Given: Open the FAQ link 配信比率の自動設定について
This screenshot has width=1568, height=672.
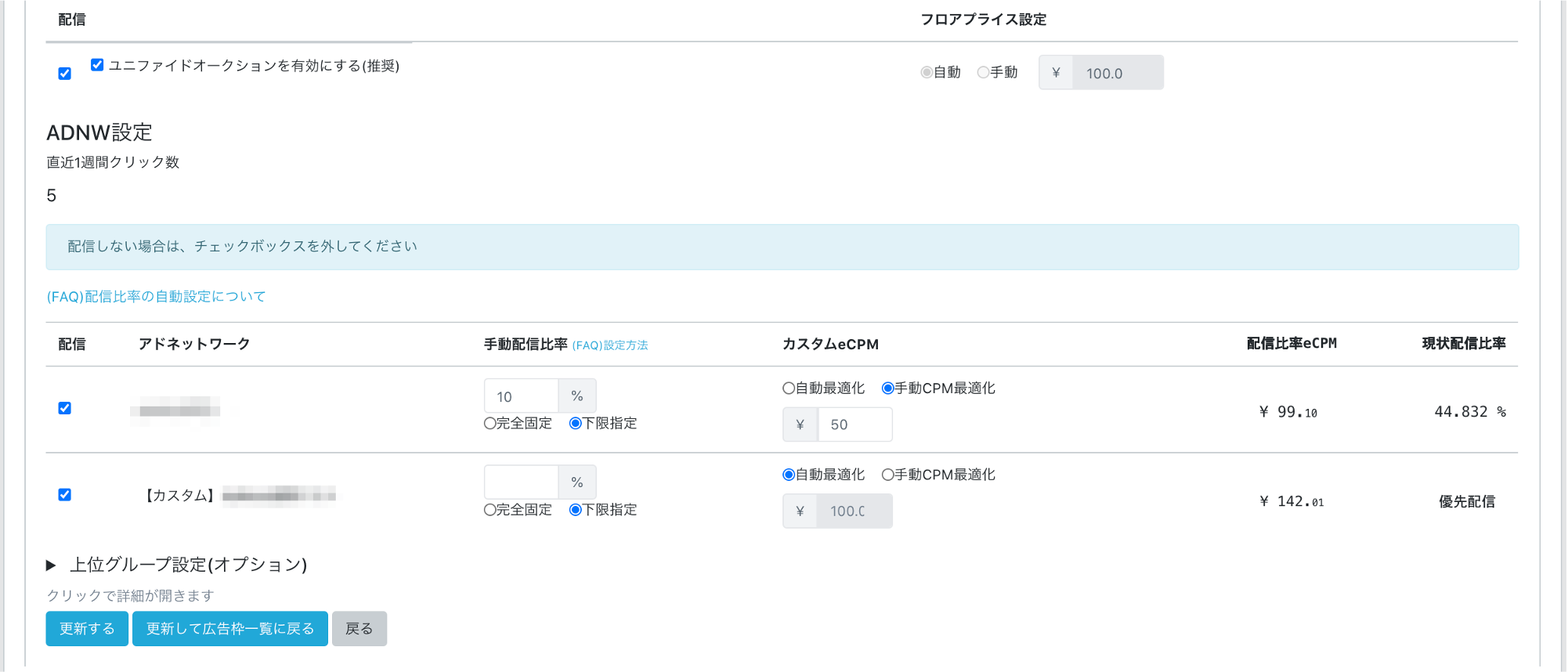Looking at the screenshot, I should (x=157, y=296).
